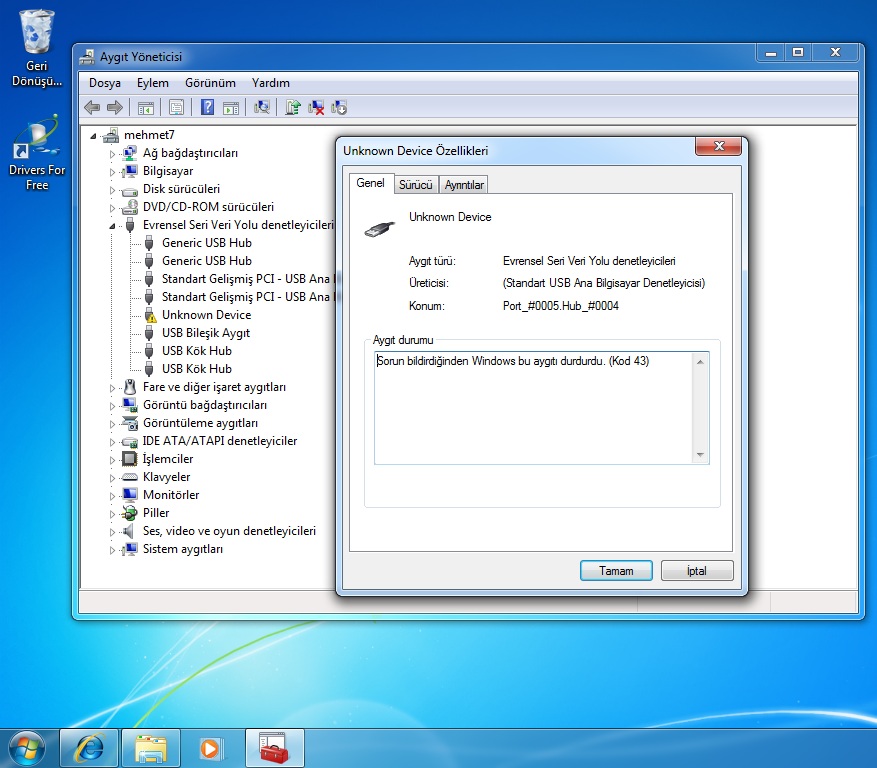Image resolution: width=877 pixels, height=768 pixels.
Task: Click the uninstall device icon with red X
Action: 316,107
